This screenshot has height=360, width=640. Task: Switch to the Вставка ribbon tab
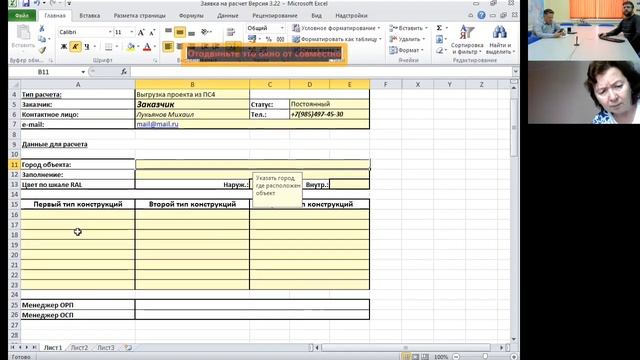pos(89,16)
